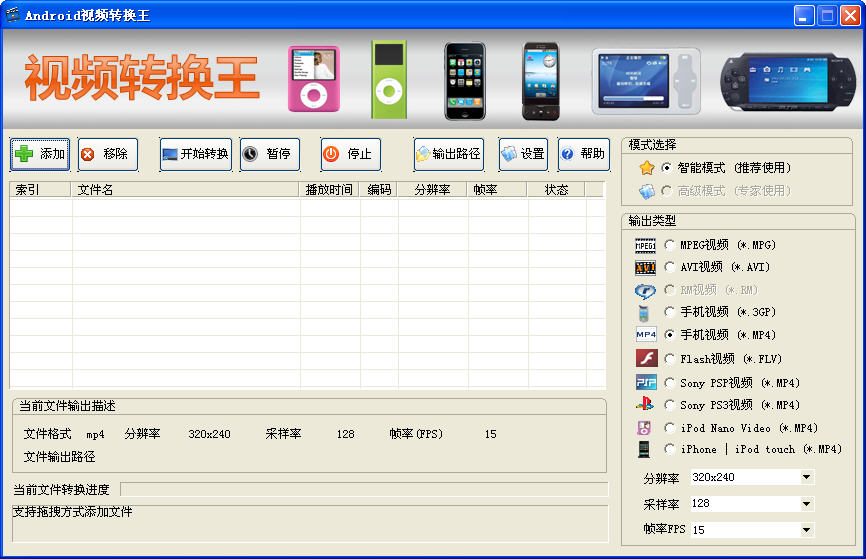Click the iPod Nano icon in output list
The height and width of the screenshot is (559, 866).
click(644, 428)
